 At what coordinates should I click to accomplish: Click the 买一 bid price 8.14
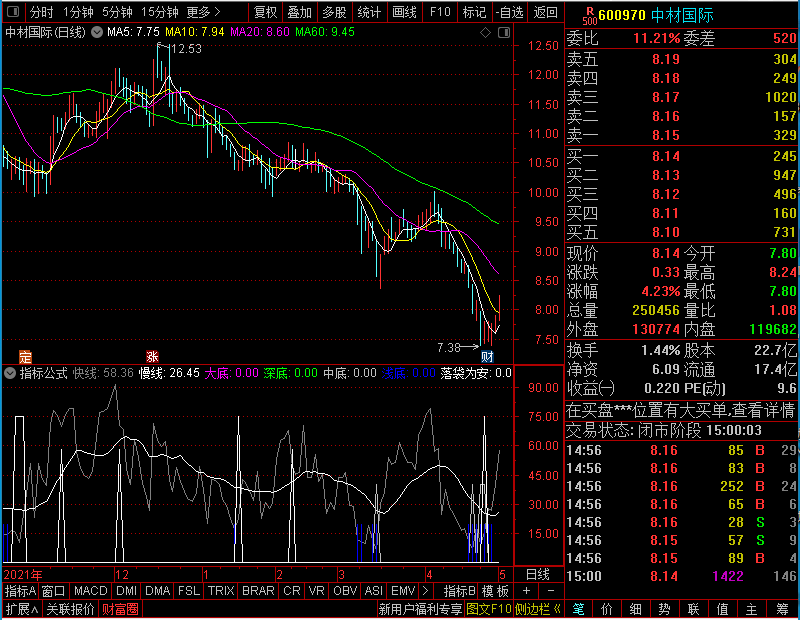coord(666,156)
